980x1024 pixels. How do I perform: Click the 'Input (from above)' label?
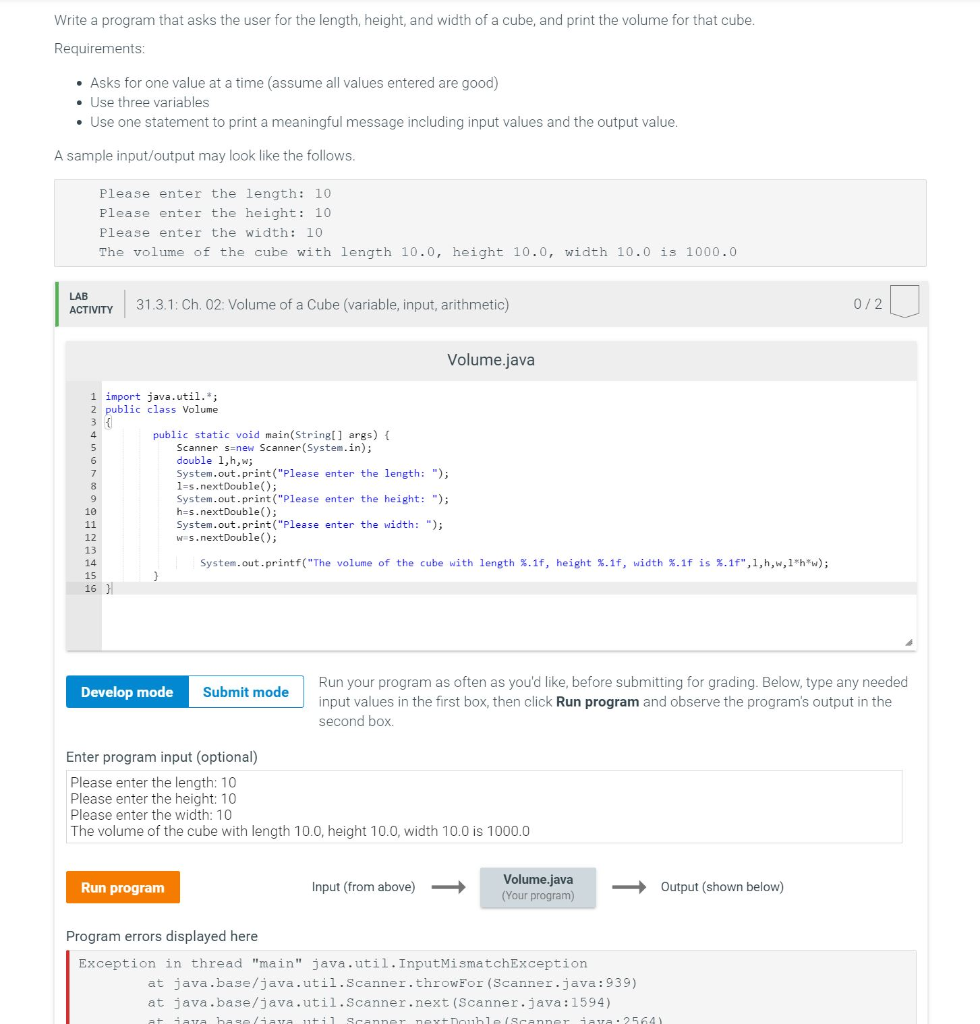click(364, 887)
